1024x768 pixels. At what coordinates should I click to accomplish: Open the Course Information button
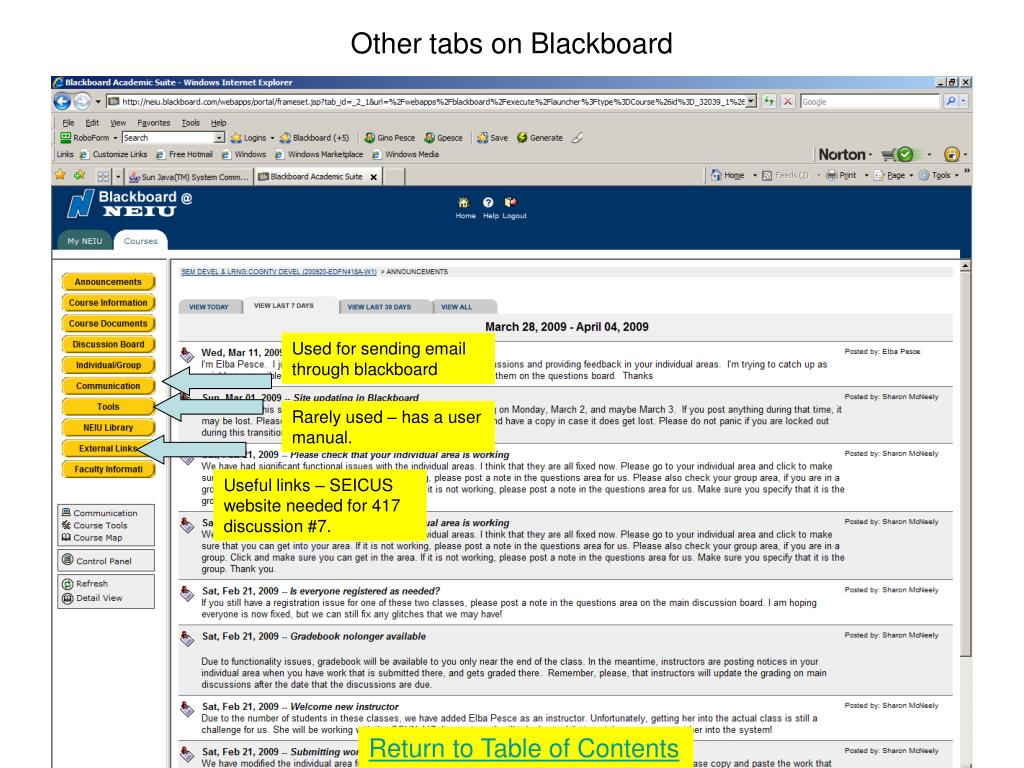click(108, 303)
